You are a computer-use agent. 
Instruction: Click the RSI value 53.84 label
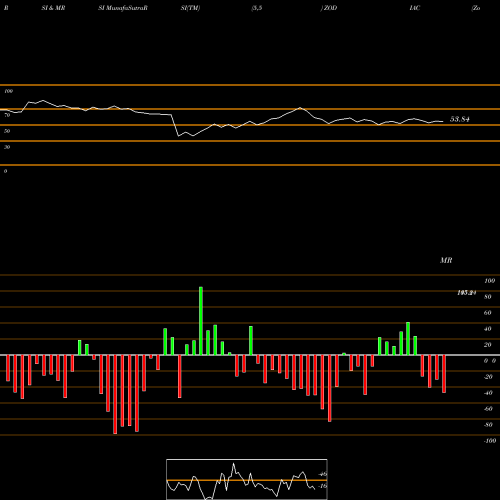point(460,119)
